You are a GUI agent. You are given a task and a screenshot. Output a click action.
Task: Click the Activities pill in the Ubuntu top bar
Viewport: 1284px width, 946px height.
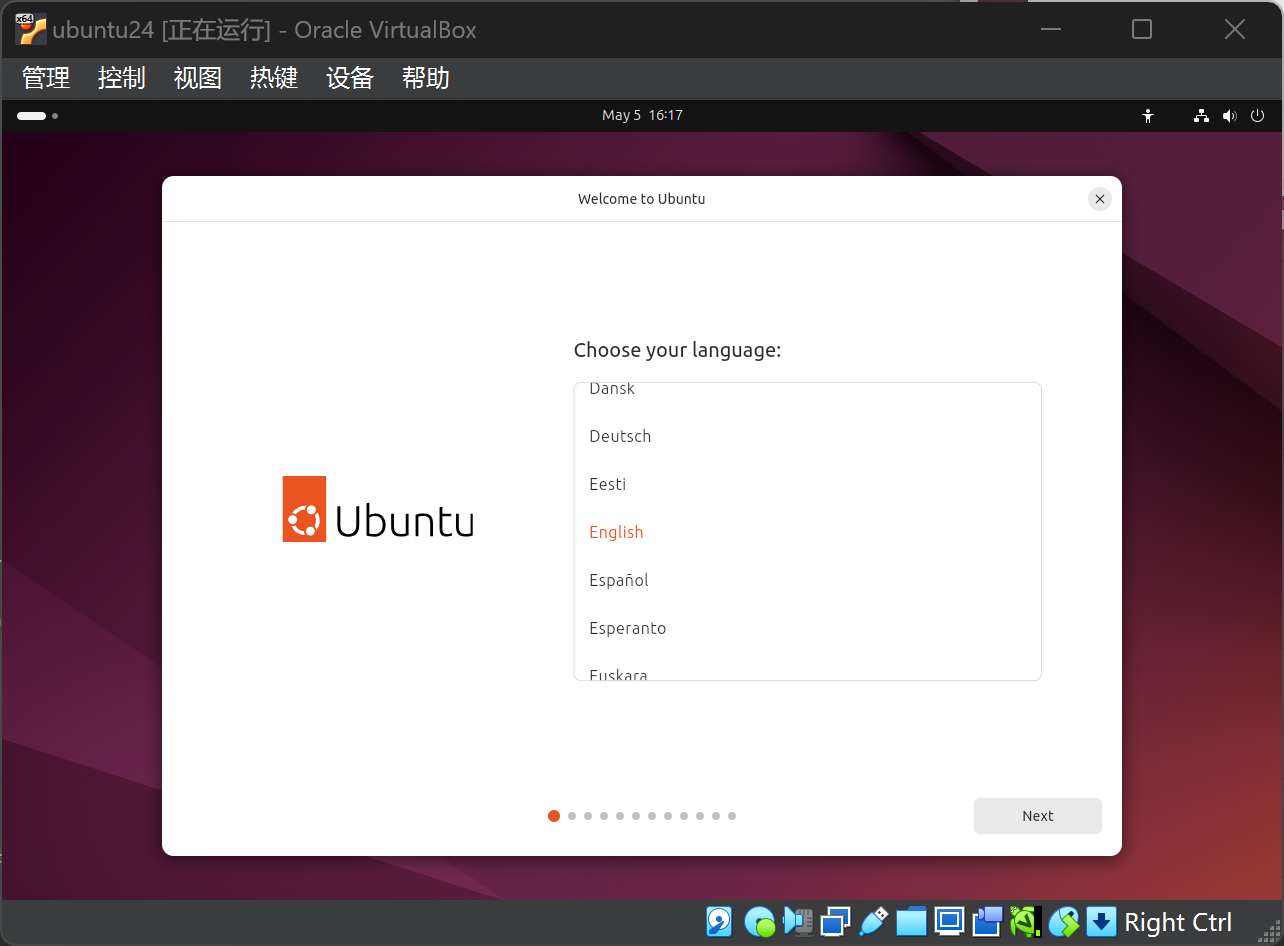37,116
